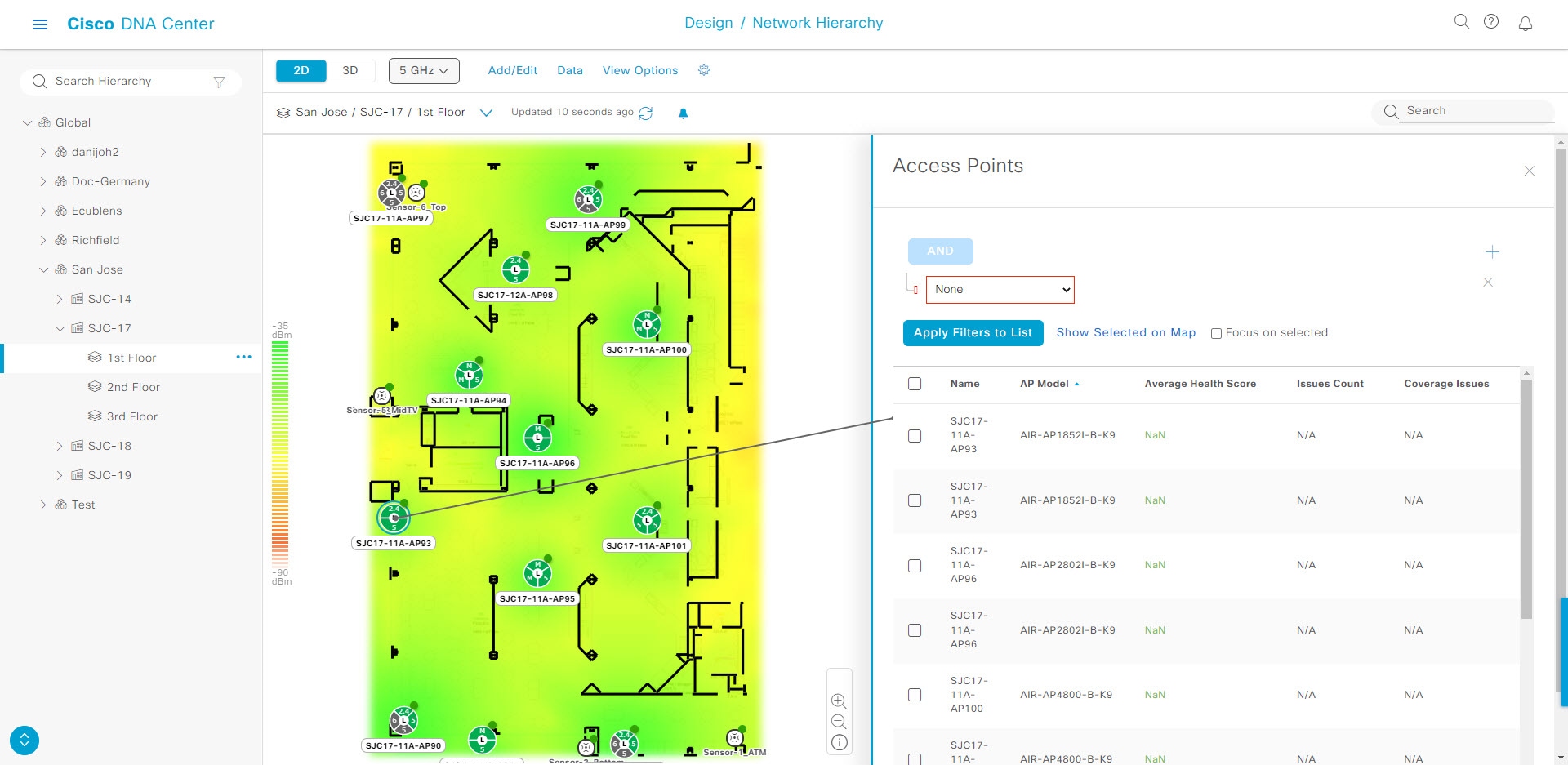Image resolution: width=1568 pixels, height=765 pixels.
Task: Click Show Selected on Map link
Action: (1126, 333)
